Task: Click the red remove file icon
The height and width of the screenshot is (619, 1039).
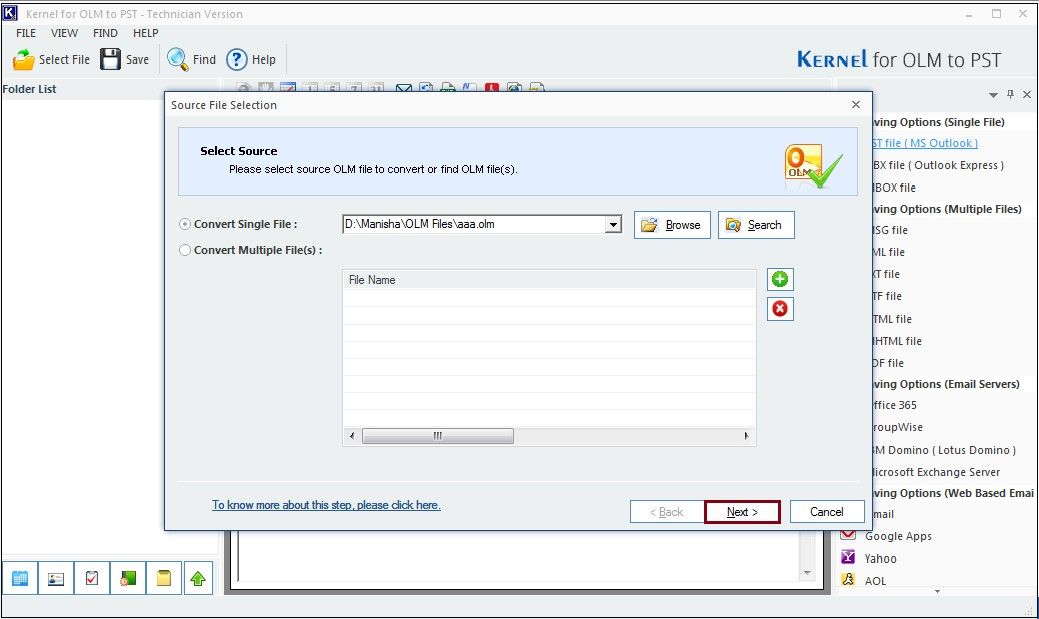Action: [x=780, y=308]
